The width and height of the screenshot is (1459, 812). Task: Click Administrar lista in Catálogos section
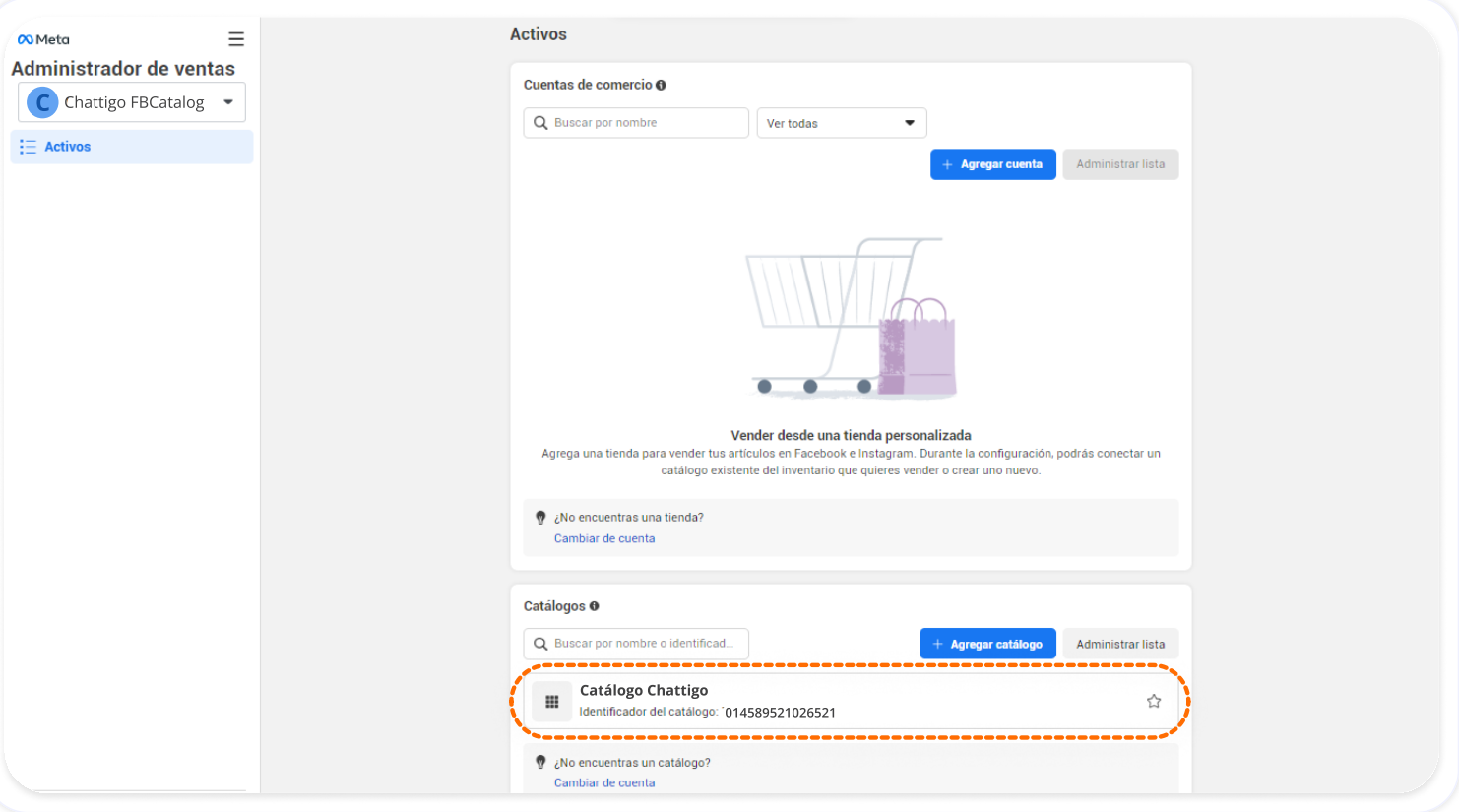[x=1119, y=644]
